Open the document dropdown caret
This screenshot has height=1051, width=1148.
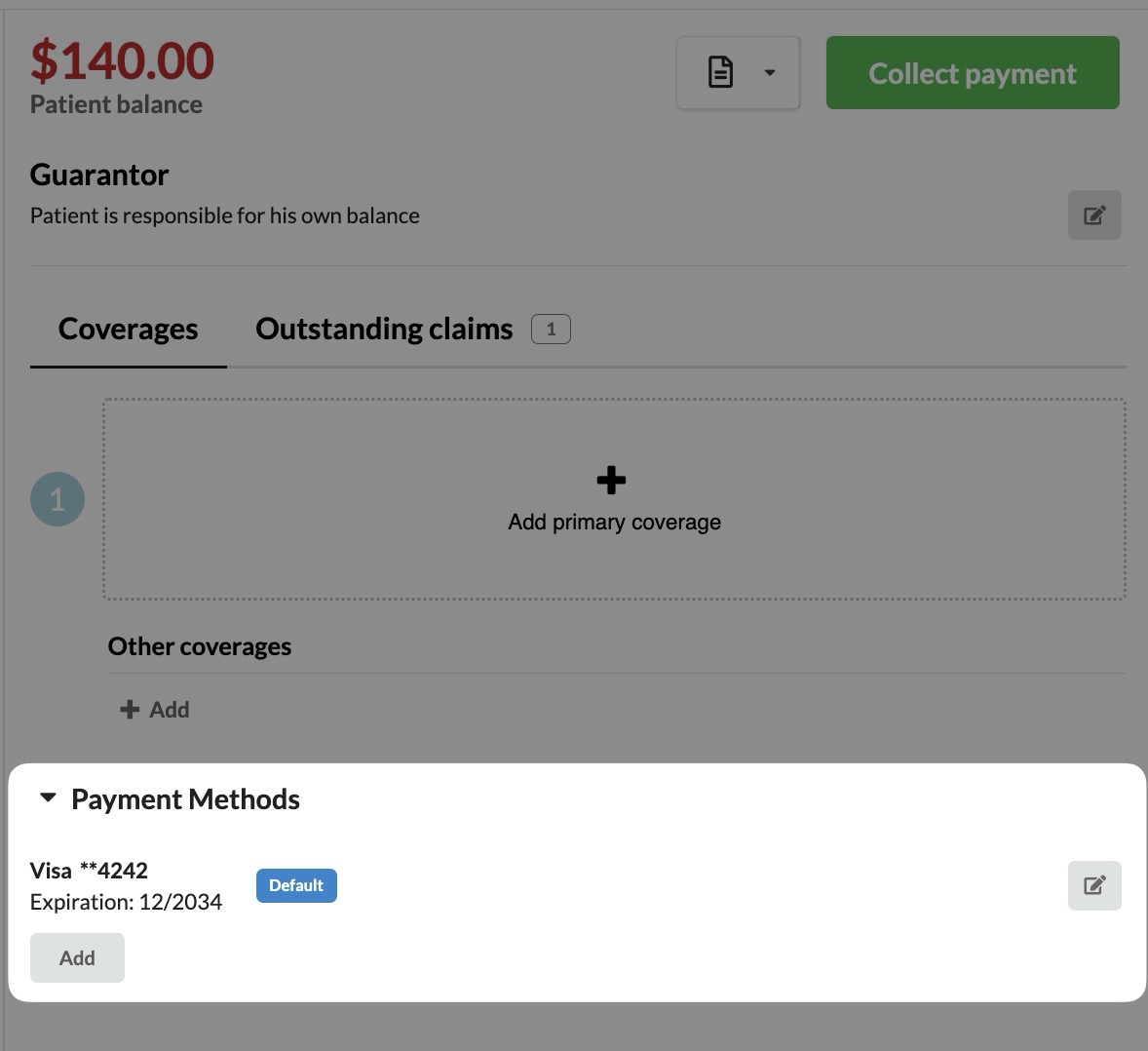click(770, 72)
